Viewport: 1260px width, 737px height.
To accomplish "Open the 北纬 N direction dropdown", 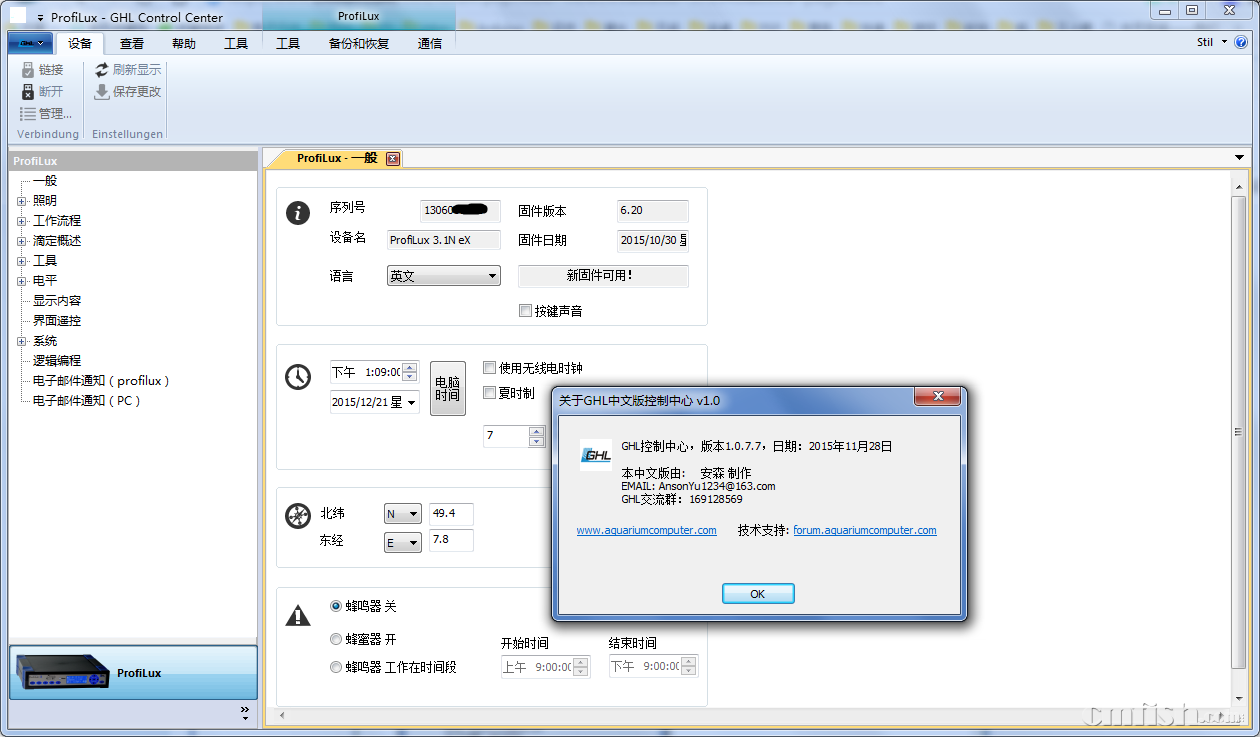I will pos(403,514).
